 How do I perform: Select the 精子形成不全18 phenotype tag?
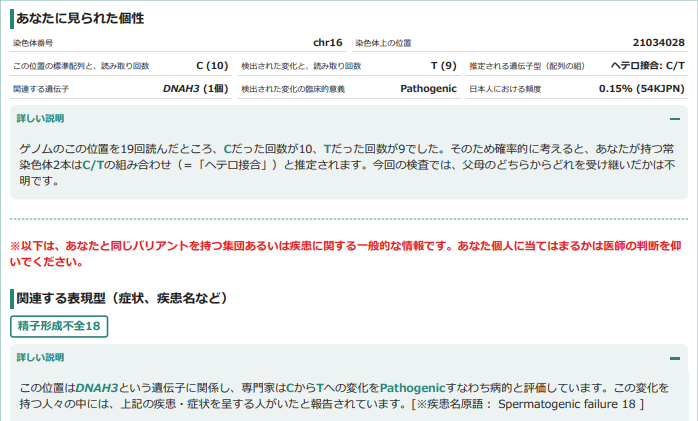(59, 326)
